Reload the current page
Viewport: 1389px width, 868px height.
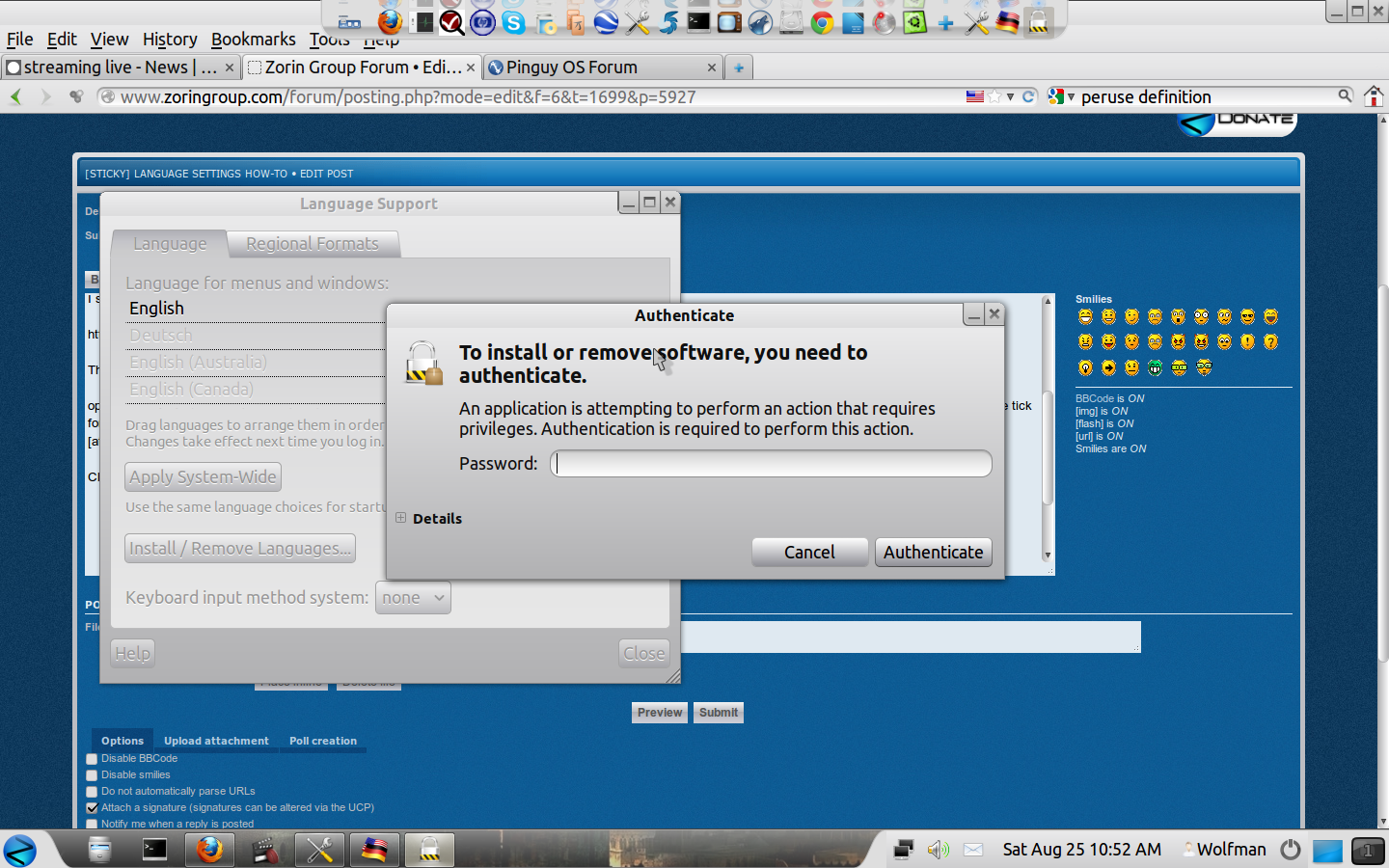pos(1028,96)
